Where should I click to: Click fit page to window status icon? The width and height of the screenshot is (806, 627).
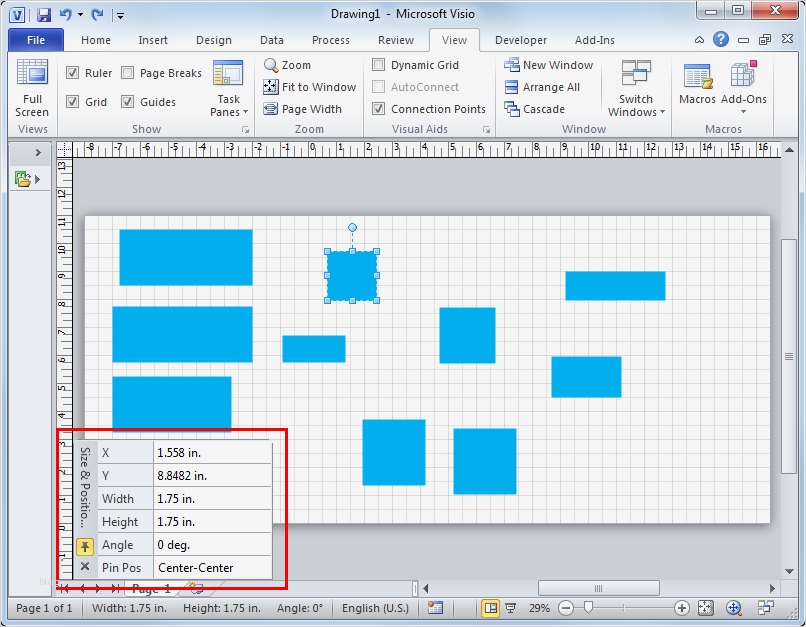[706, 608]
